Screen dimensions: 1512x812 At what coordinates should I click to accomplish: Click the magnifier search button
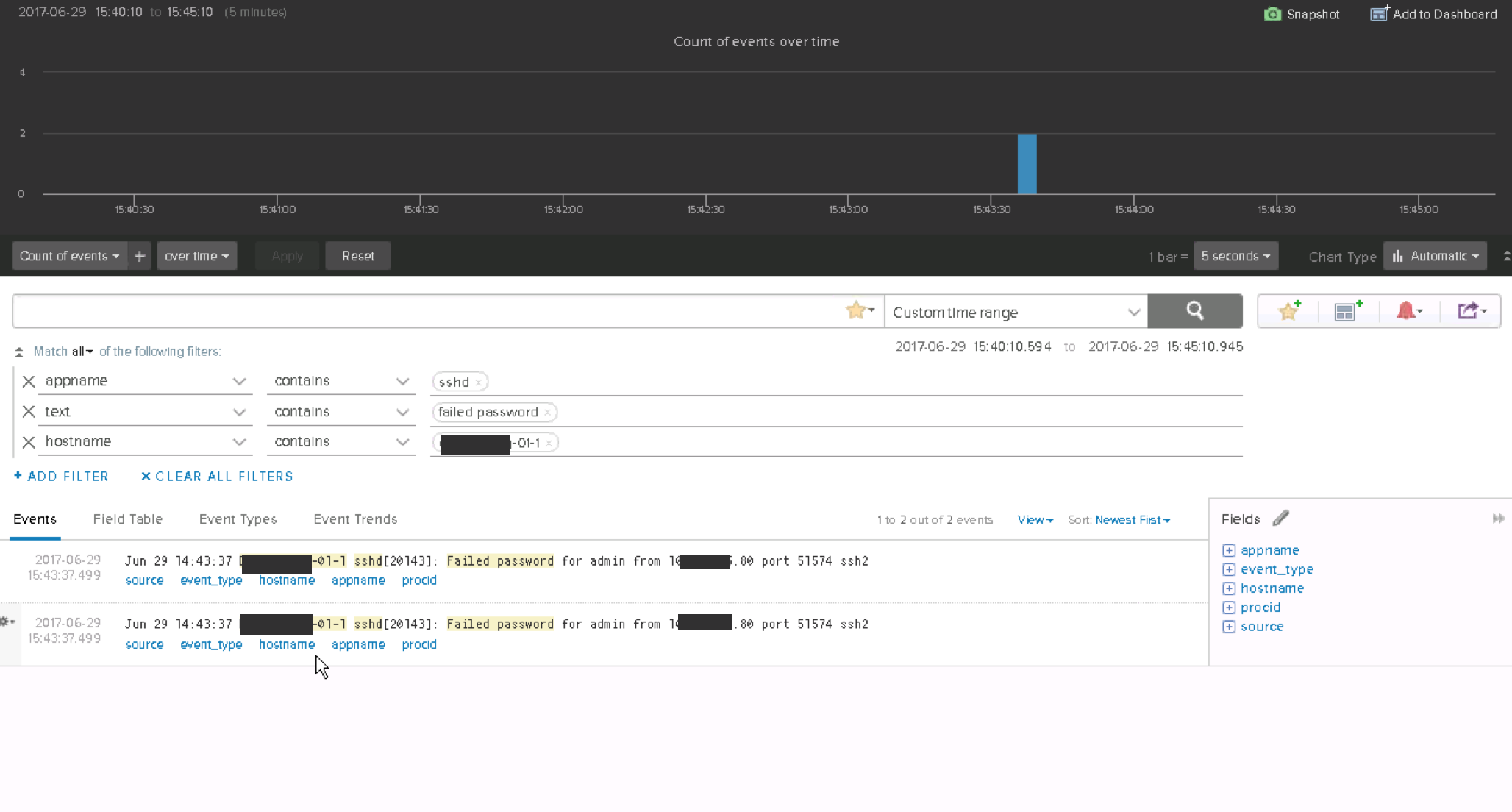pos(1195,311)
